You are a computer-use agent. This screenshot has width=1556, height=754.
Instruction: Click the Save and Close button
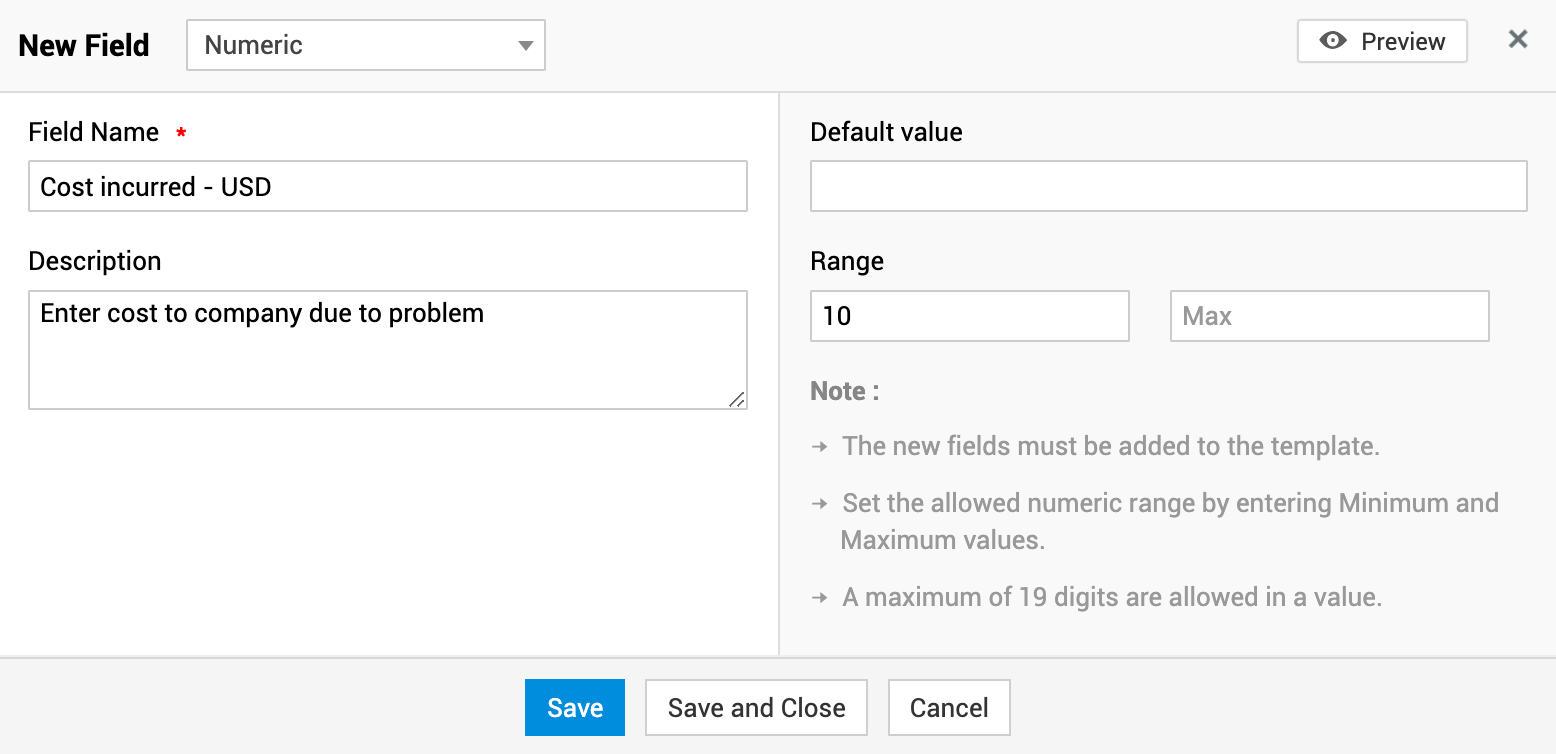(756, 708)
